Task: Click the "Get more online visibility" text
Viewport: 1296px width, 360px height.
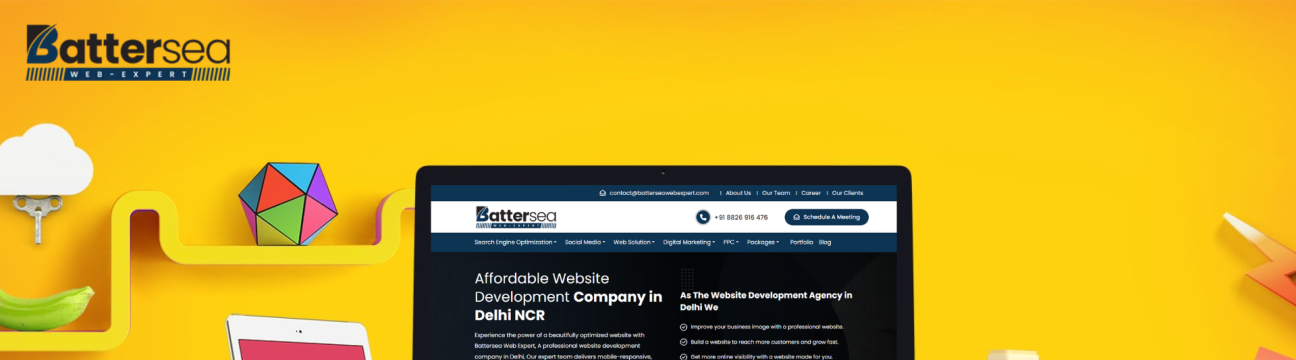Action: pos(761,356)
